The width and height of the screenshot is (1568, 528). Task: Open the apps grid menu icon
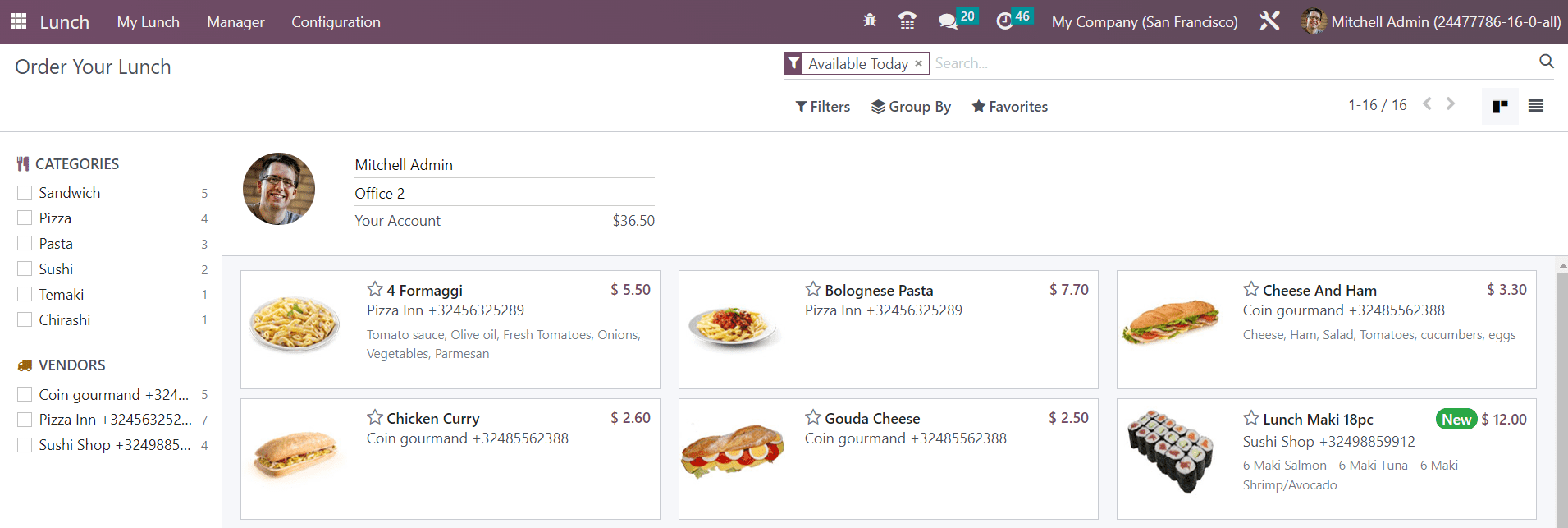[x=18, y=21]
